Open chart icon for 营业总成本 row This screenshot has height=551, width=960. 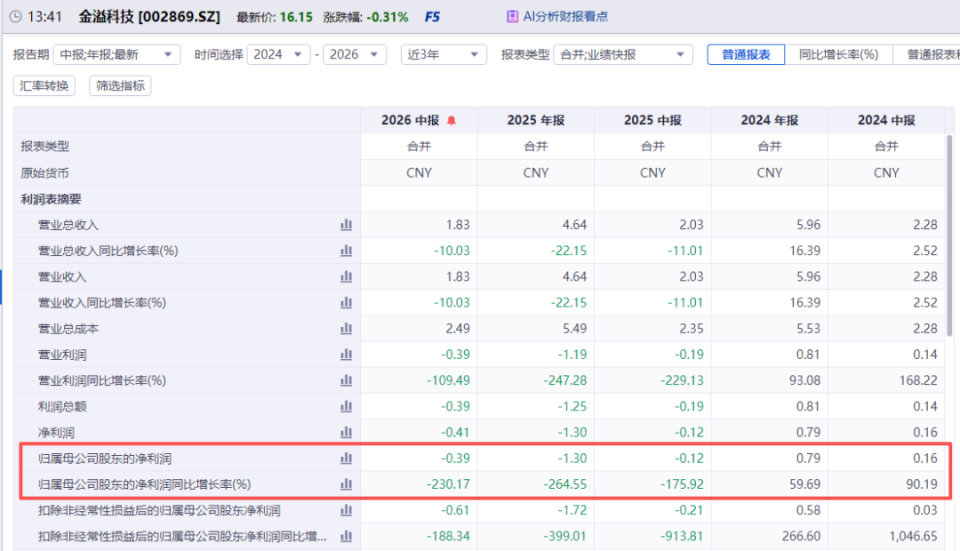(x=346, y=329)
